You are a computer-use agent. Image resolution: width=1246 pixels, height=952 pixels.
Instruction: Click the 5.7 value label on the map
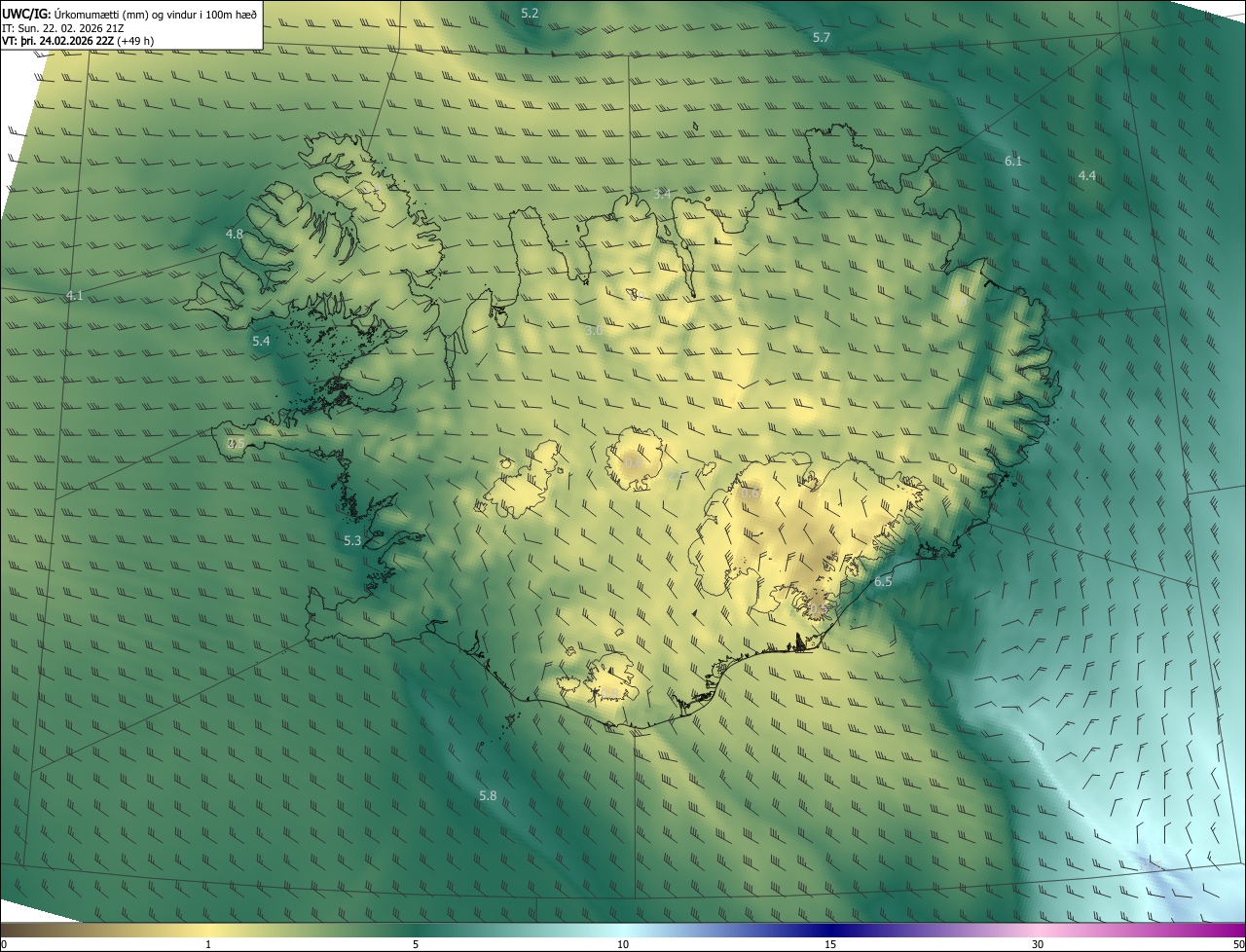822,37
